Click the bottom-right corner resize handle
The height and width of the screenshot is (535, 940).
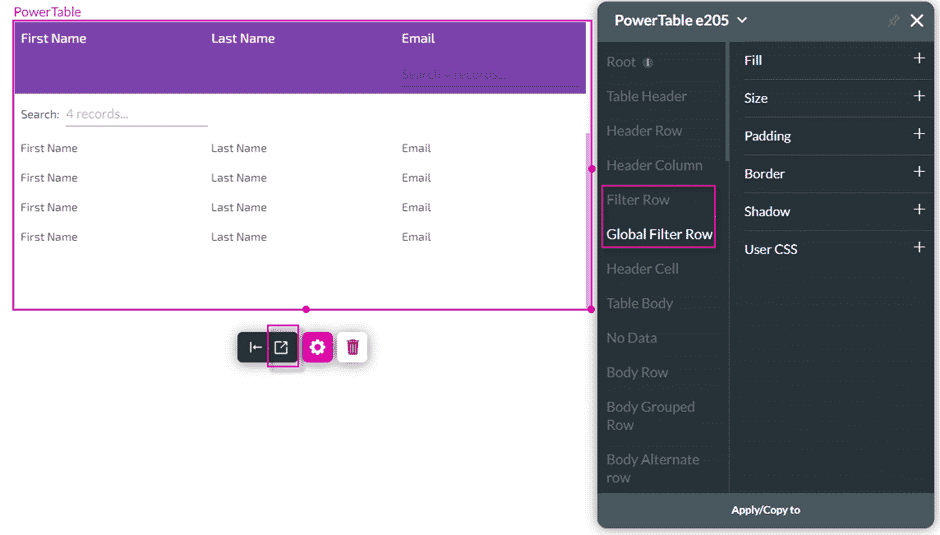[592, 309]
